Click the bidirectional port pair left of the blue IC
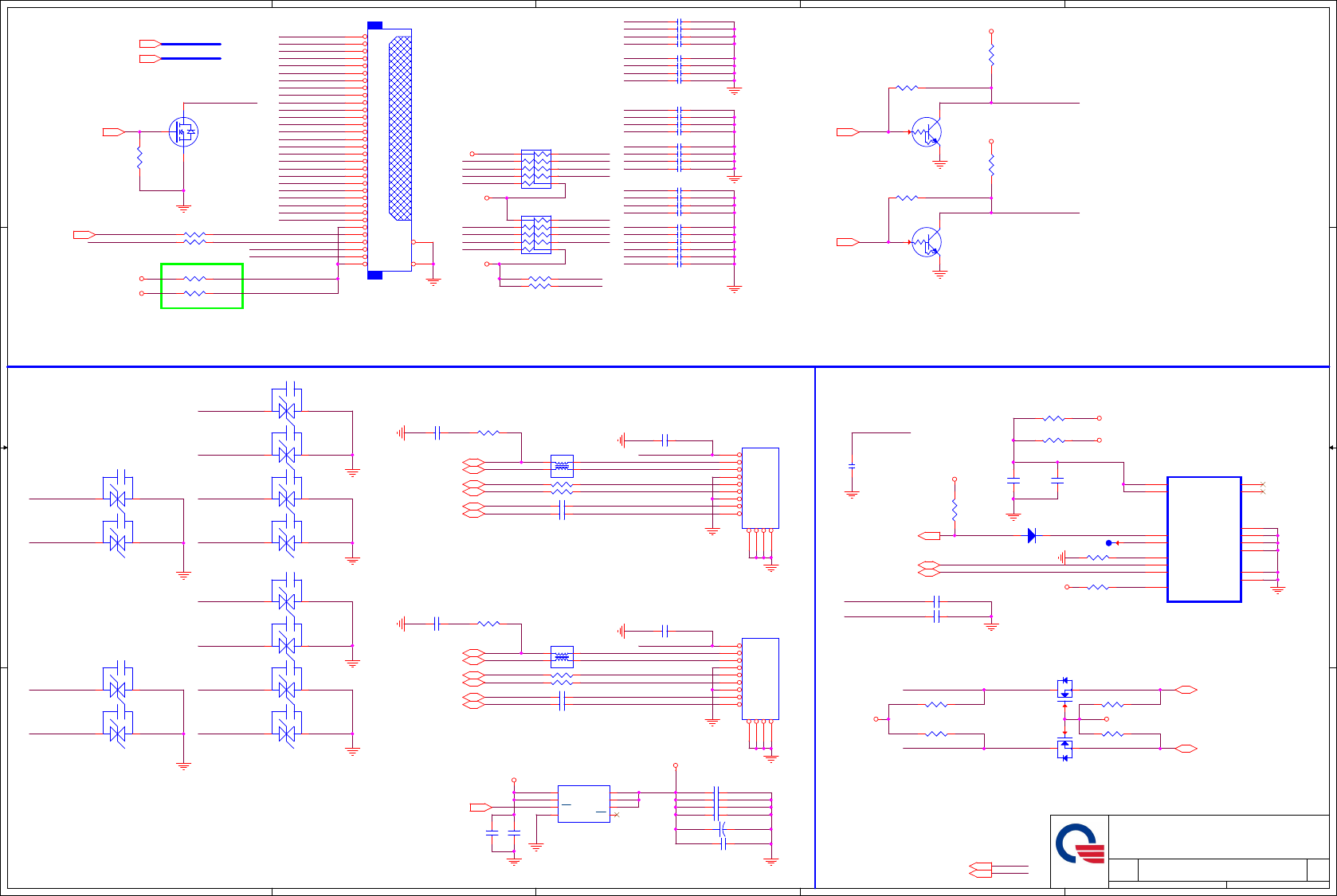The image size is (1337, 896). 929,569
